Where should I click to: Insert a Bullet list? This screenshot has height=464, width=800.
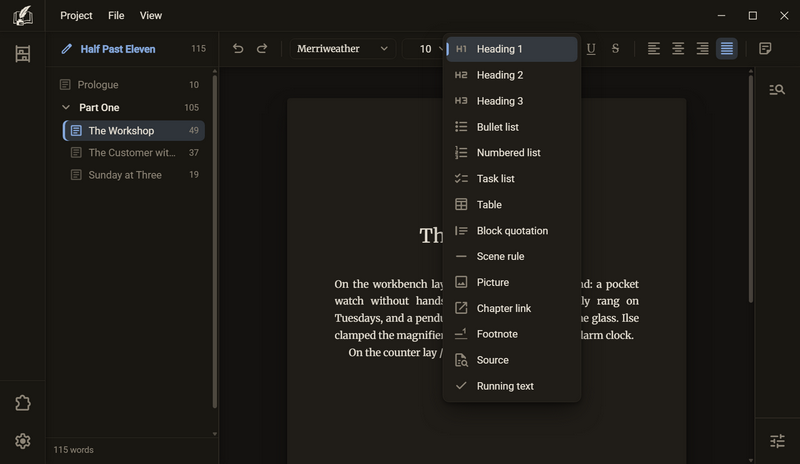coord(512,127)
